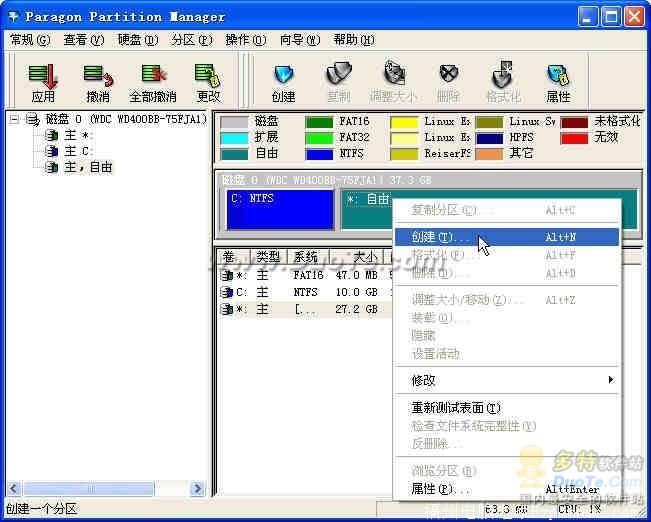Click the 卷 column header
Screen dimensions: 651x522
[234, 257]
